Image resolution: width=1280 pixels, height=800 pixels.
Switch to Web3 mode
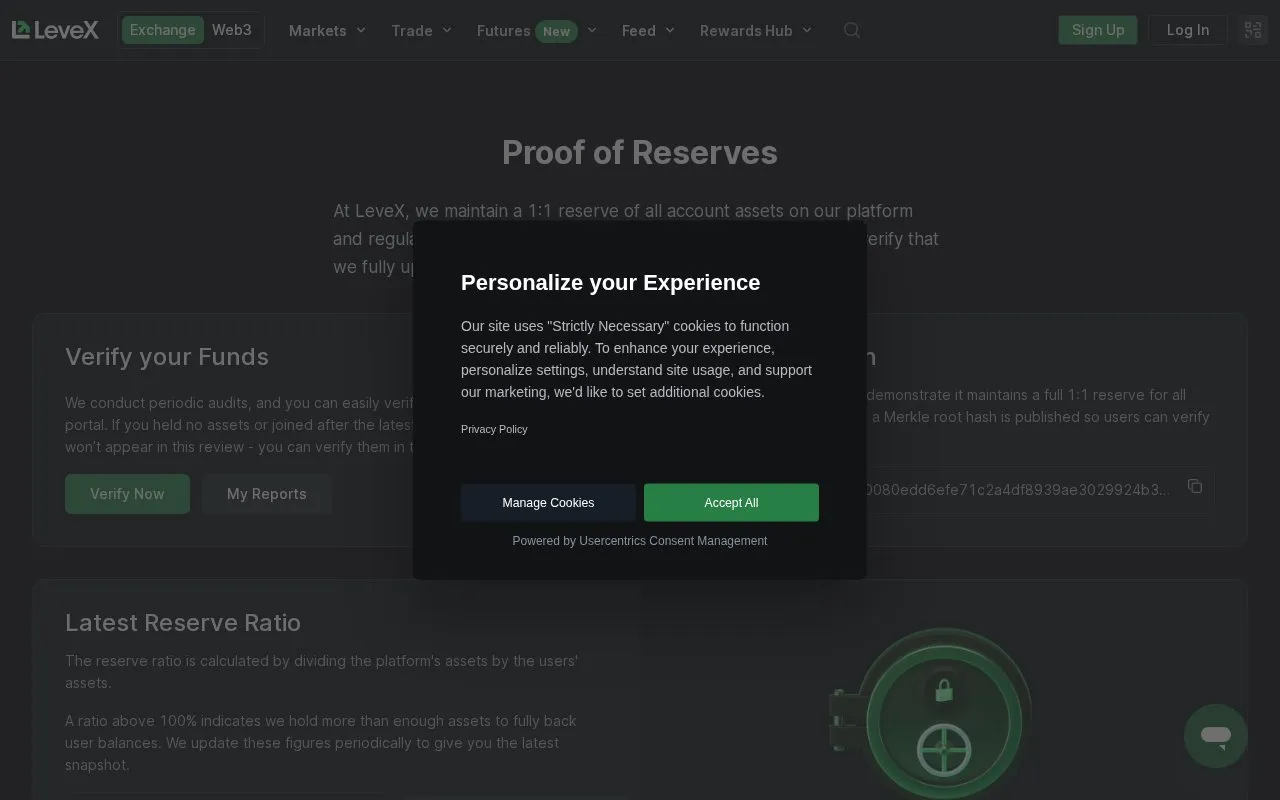tap(232, 30)
